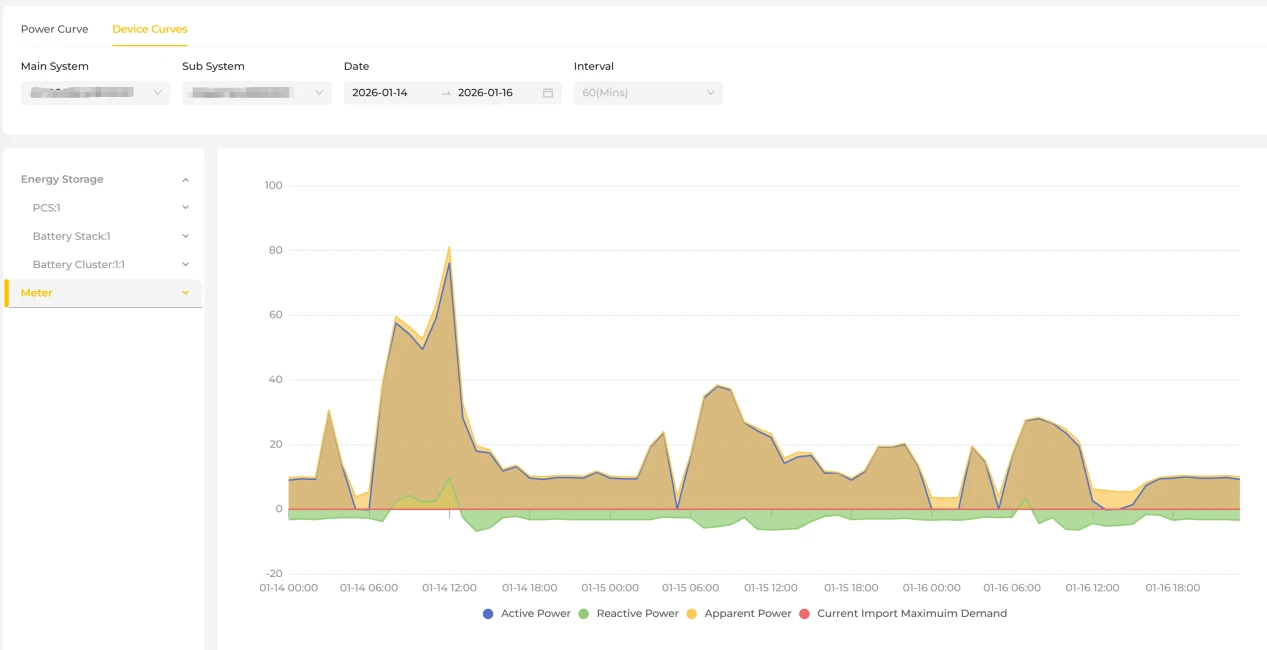Toggle Reactive Power legend series
Viewport: 1267px width, 650px height.
(628, 614)
